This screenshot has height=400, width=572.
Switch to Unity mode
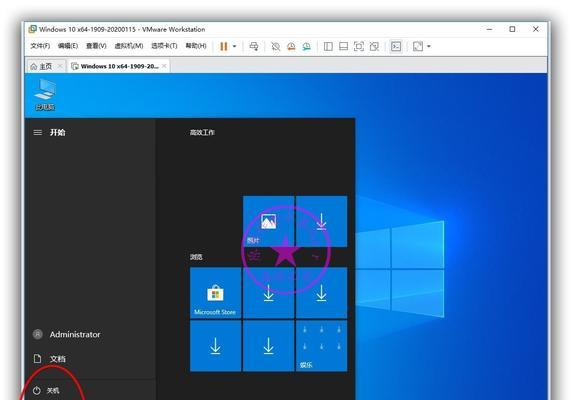[x=374, y=46]
